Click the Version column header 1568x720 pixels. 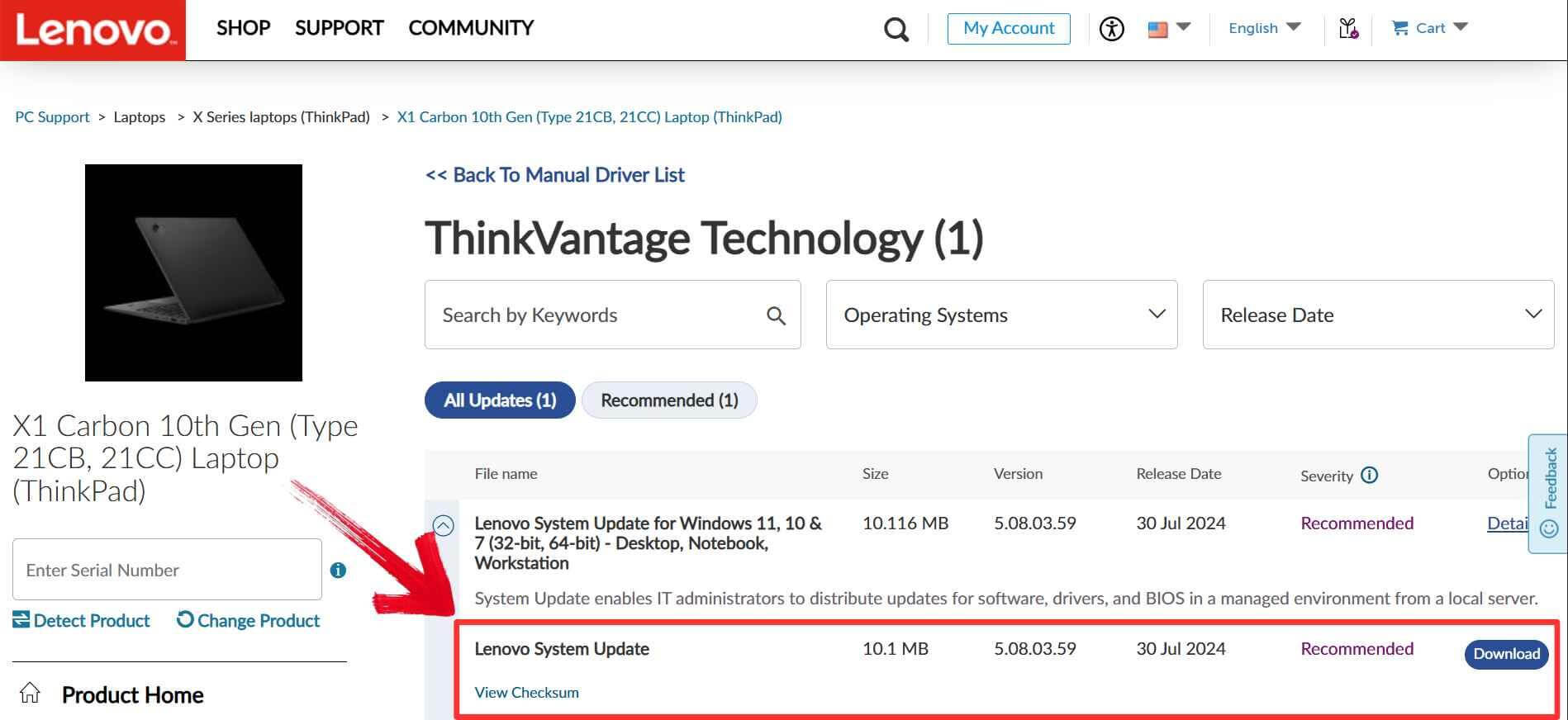click(x=1018, y=474)
